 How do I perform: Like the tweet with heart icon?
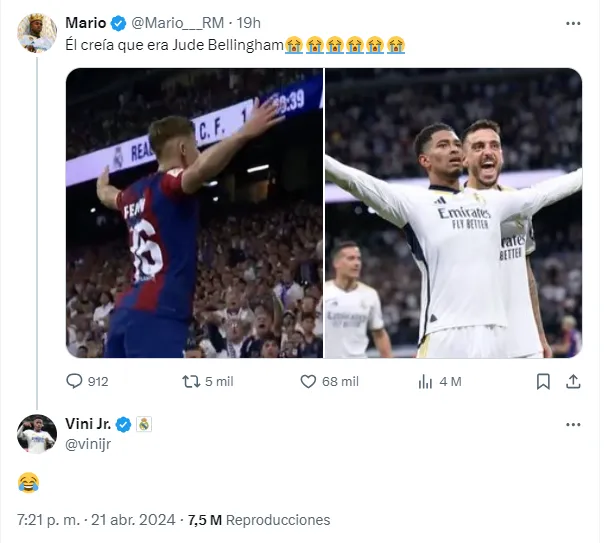pos(310,381)
